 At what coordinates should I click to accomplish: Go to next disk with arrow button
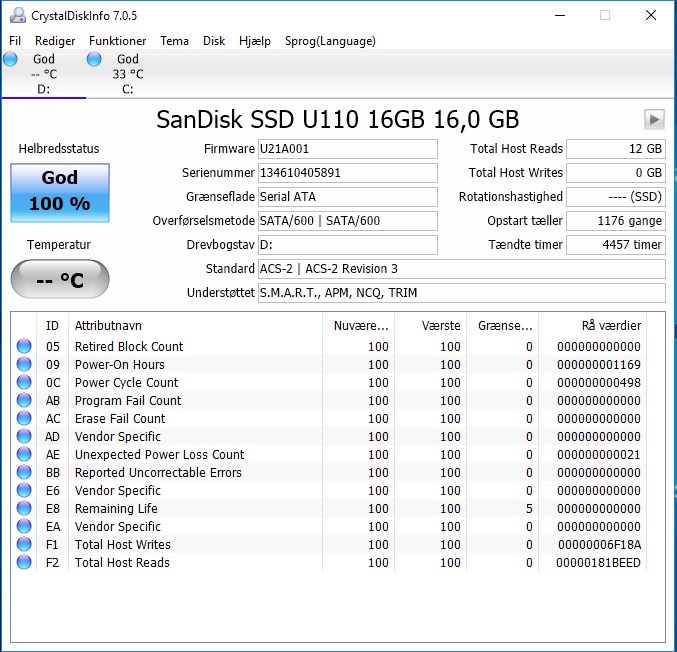pos(654,119)
